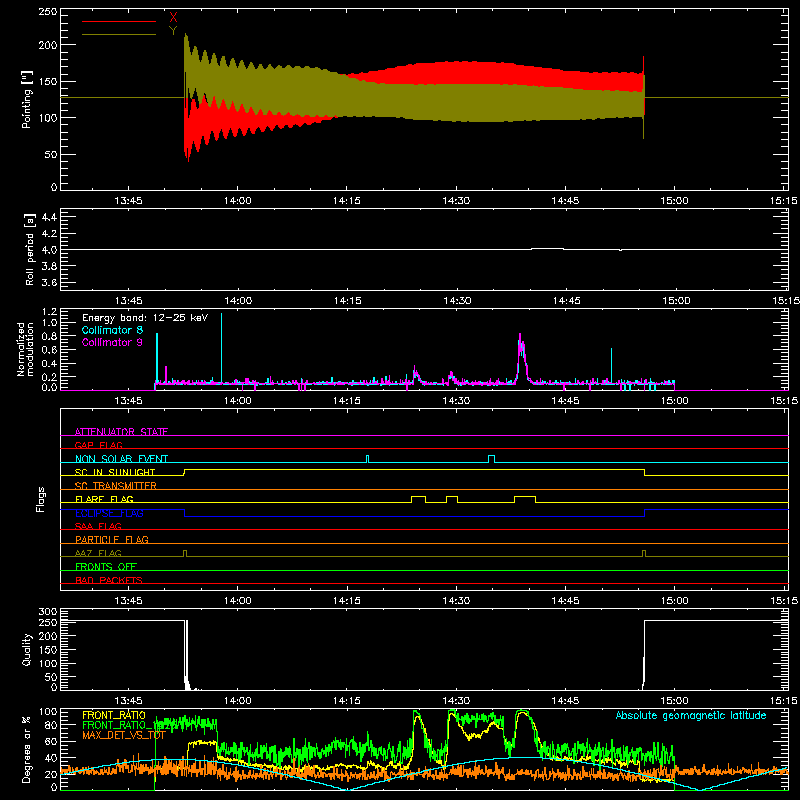Image resolution: width=800 pixels, height=800 pixels.
Task: Click the 3.6 tick on Roll period axis
Action: (x=49, y=282)
